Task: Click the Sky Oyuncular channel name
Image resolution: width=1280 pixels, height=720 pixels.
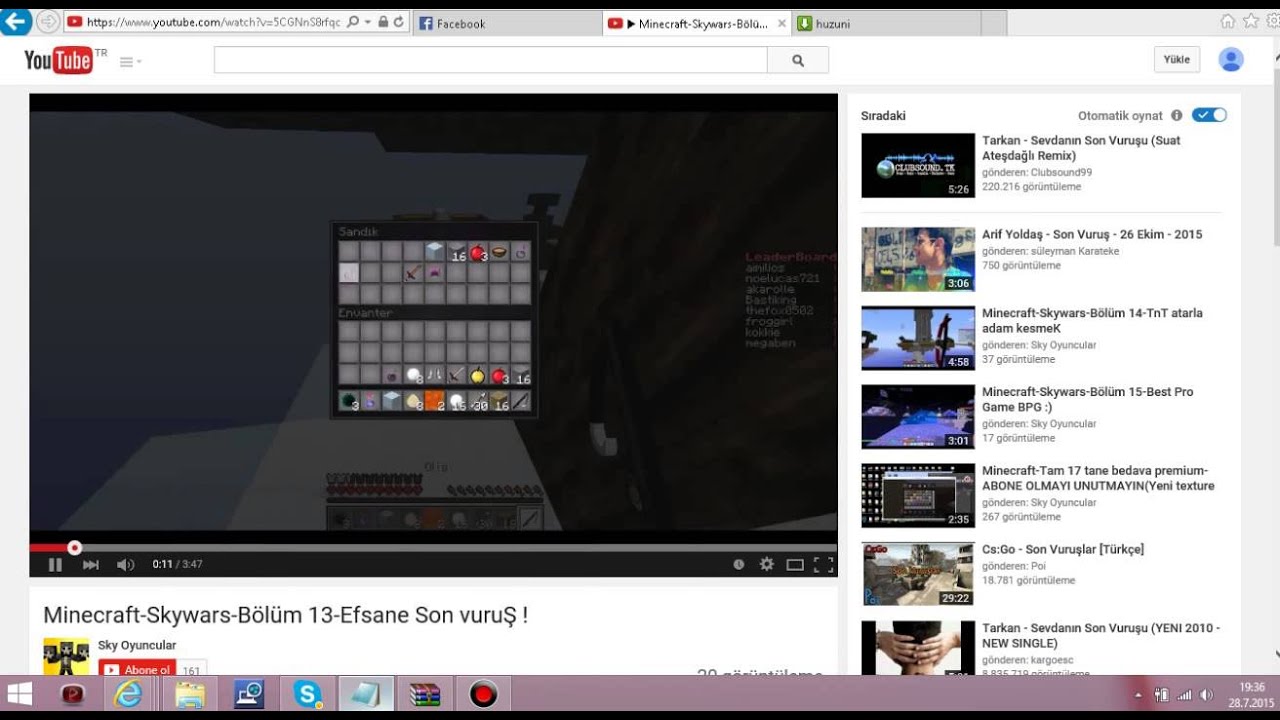Action: [x=137, y=645]
